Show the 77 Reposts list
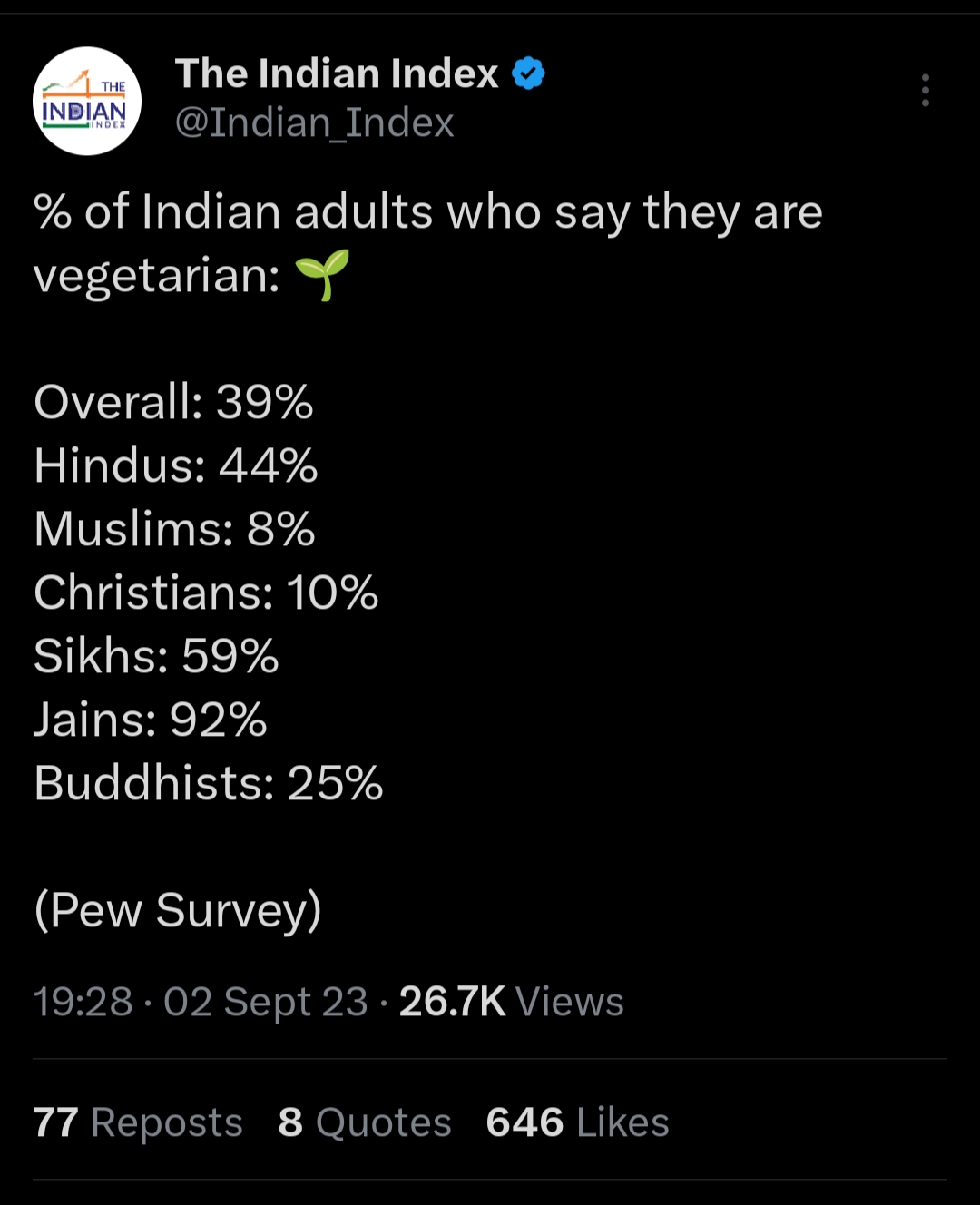980x1205 pixels. coord(138,1122)
